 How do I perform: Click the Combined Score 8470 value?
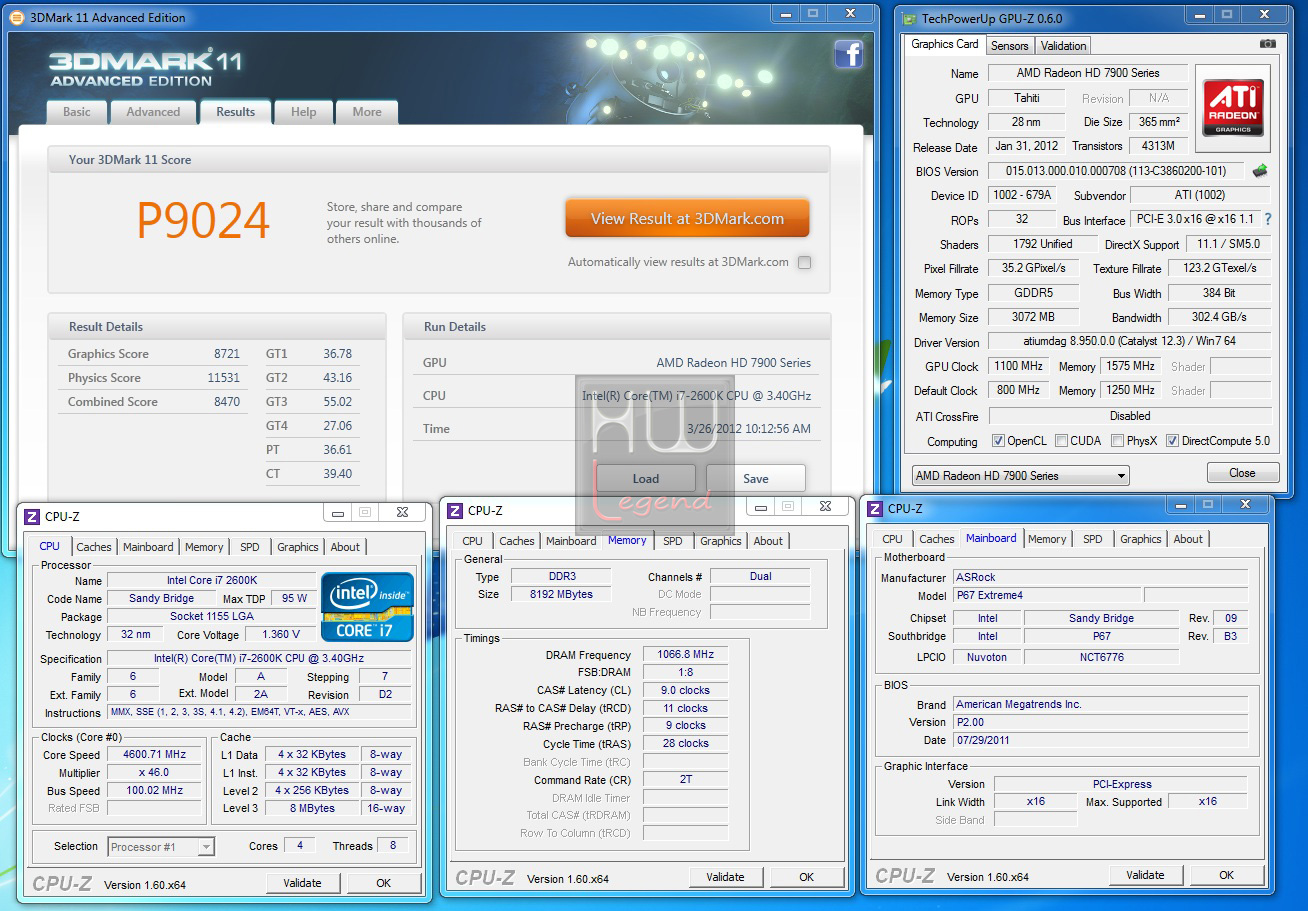pos(227,402)
